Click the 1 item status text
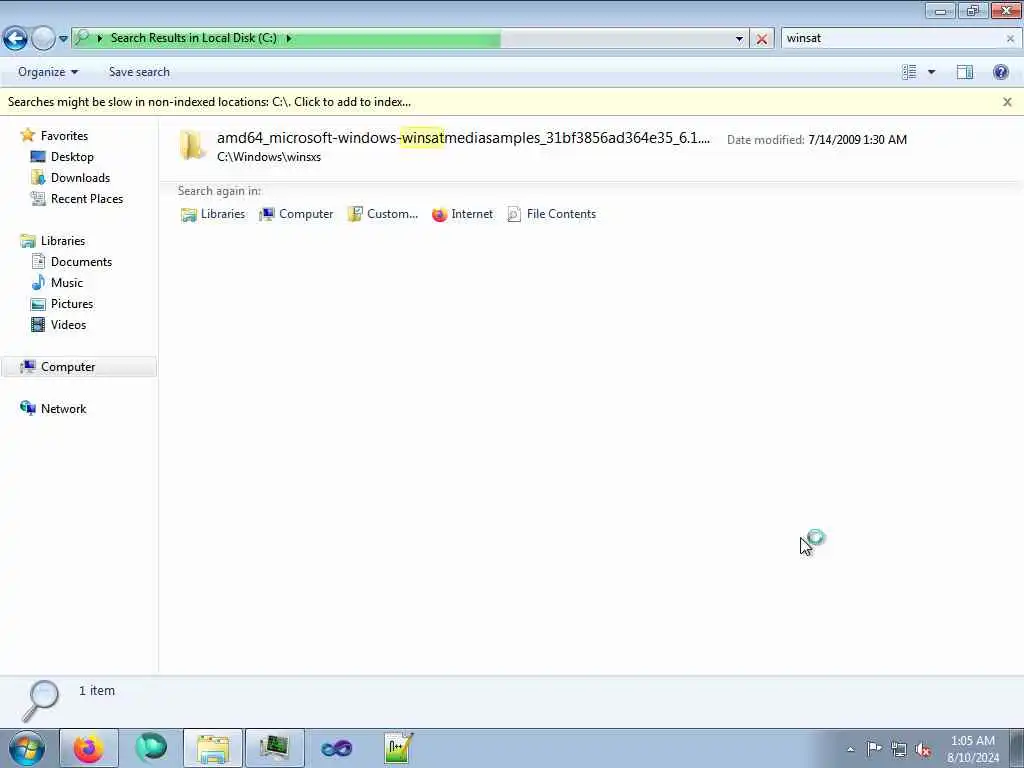1024x768 pixels. click(97, 691)
